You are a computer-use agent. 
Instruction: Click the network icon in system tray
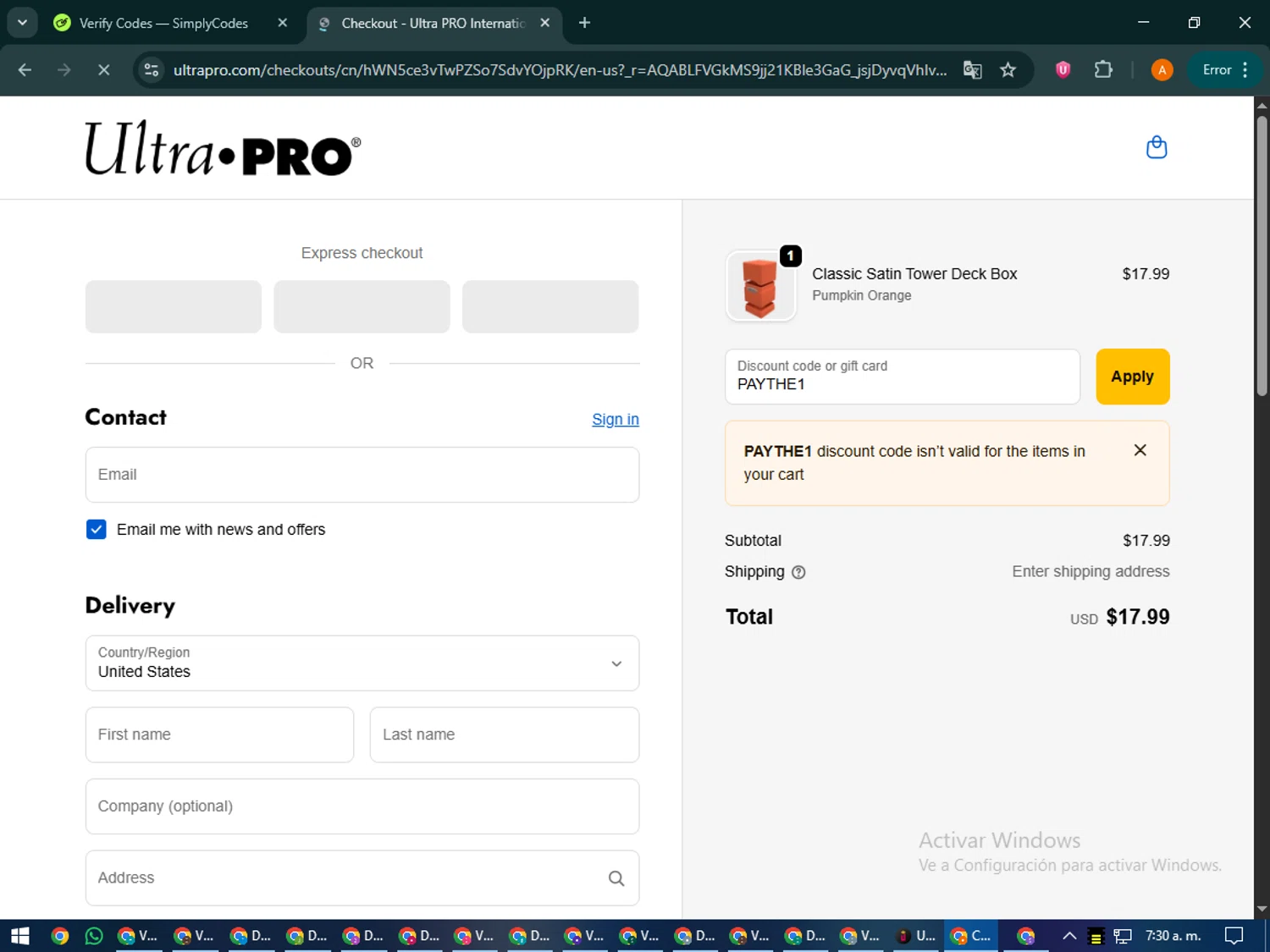(x=1123, y=936)
